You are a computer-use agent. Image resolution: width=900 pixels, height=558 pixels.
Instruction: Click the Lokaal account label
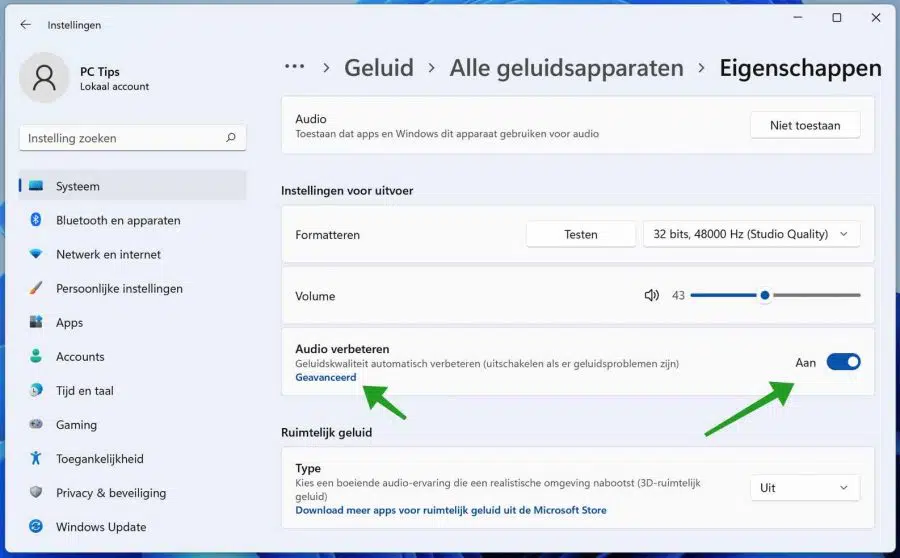pyautogui.click(x=114, y=87)
